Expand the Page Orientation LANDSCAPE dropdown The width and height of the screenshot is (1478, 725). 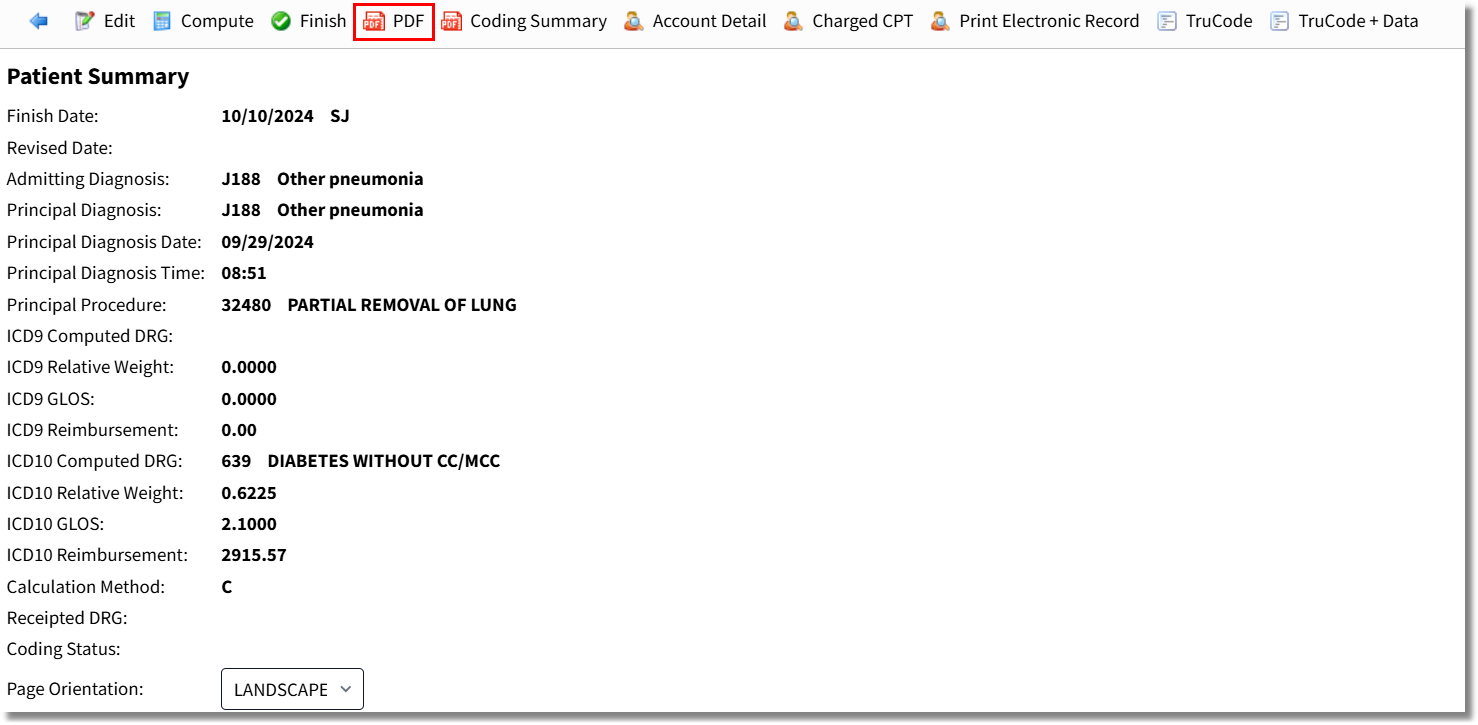[292, 689]
